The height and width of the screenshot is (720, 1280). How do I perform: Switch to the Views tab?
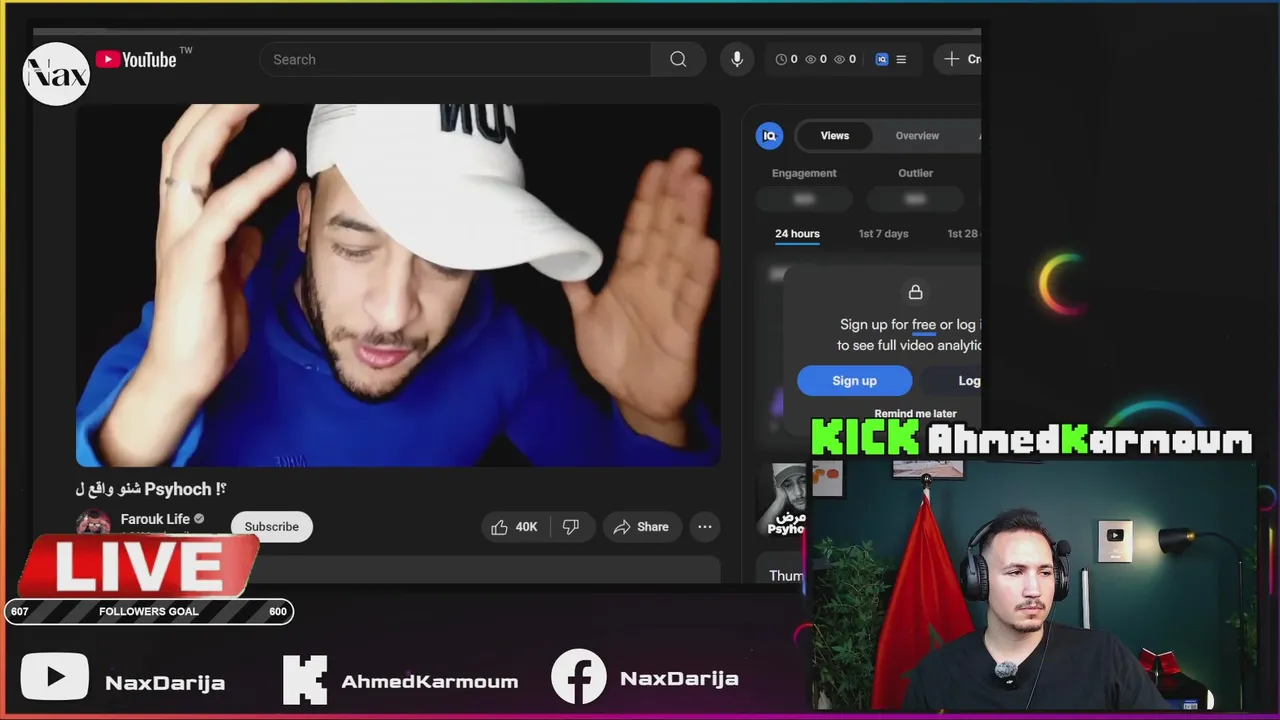click(835, 136)
